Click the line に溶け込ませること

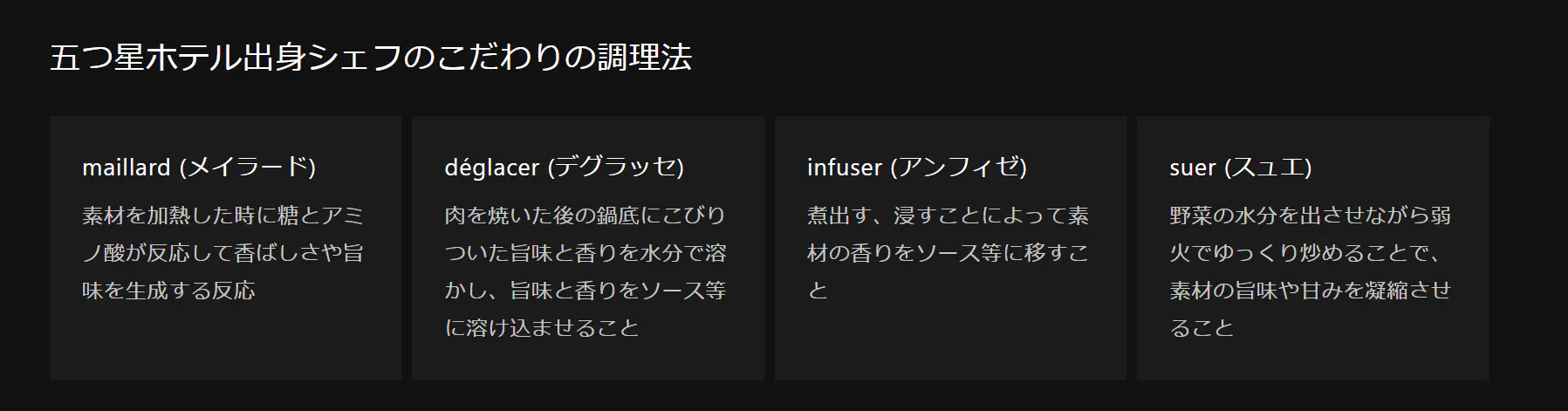542,328
